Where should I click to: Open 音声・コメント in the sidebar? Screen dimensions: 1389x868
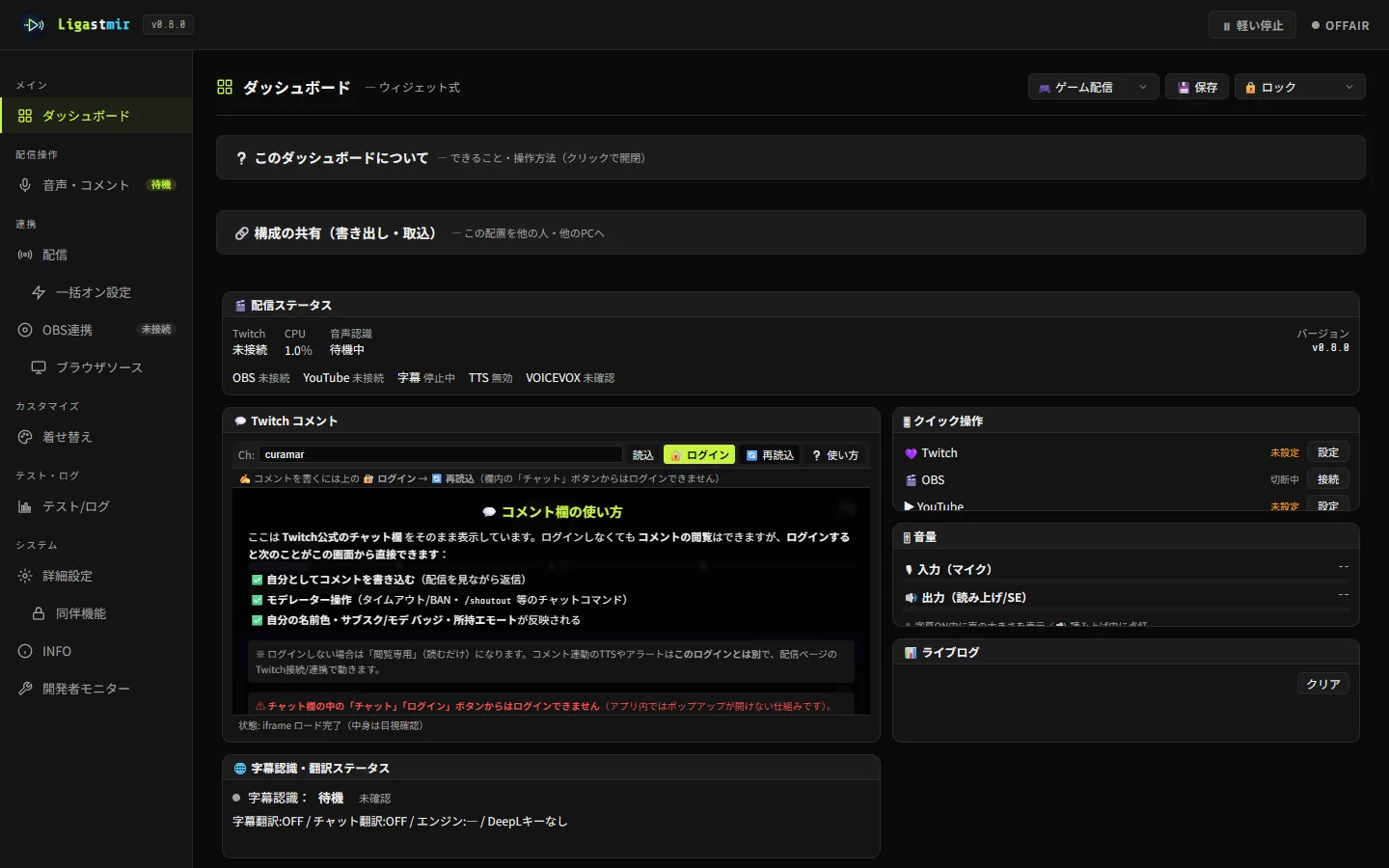(x=96, y=185)
